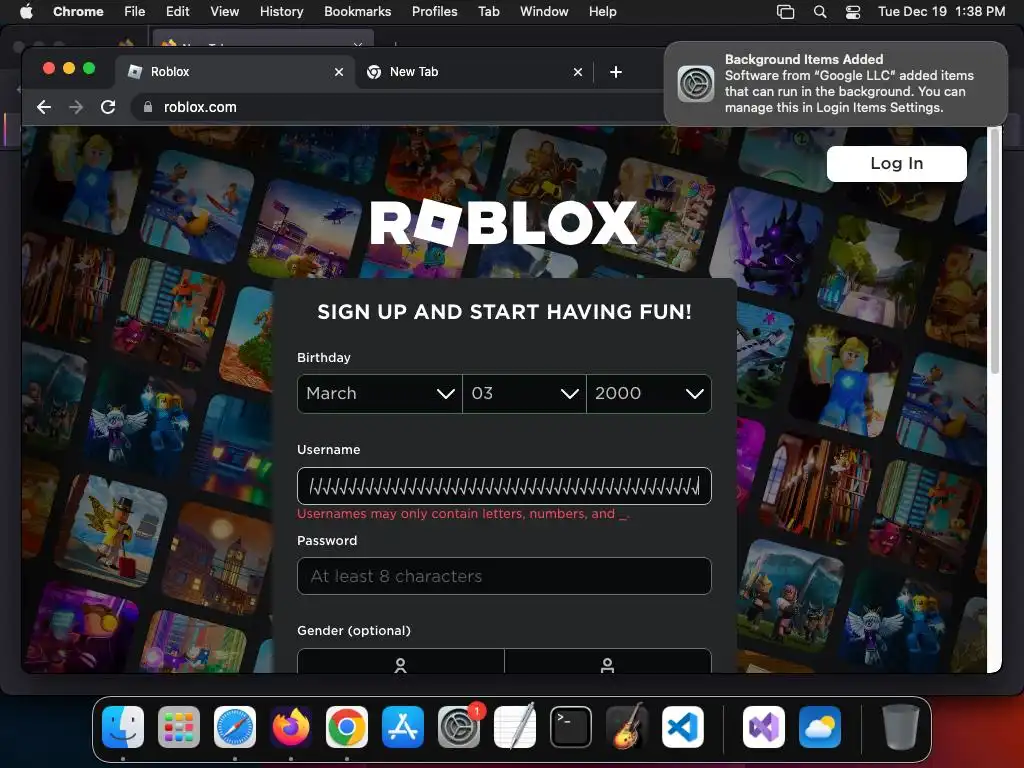Click the Stage Manager menu bar icon
The image size is (1024, 768).
[786, 12]
